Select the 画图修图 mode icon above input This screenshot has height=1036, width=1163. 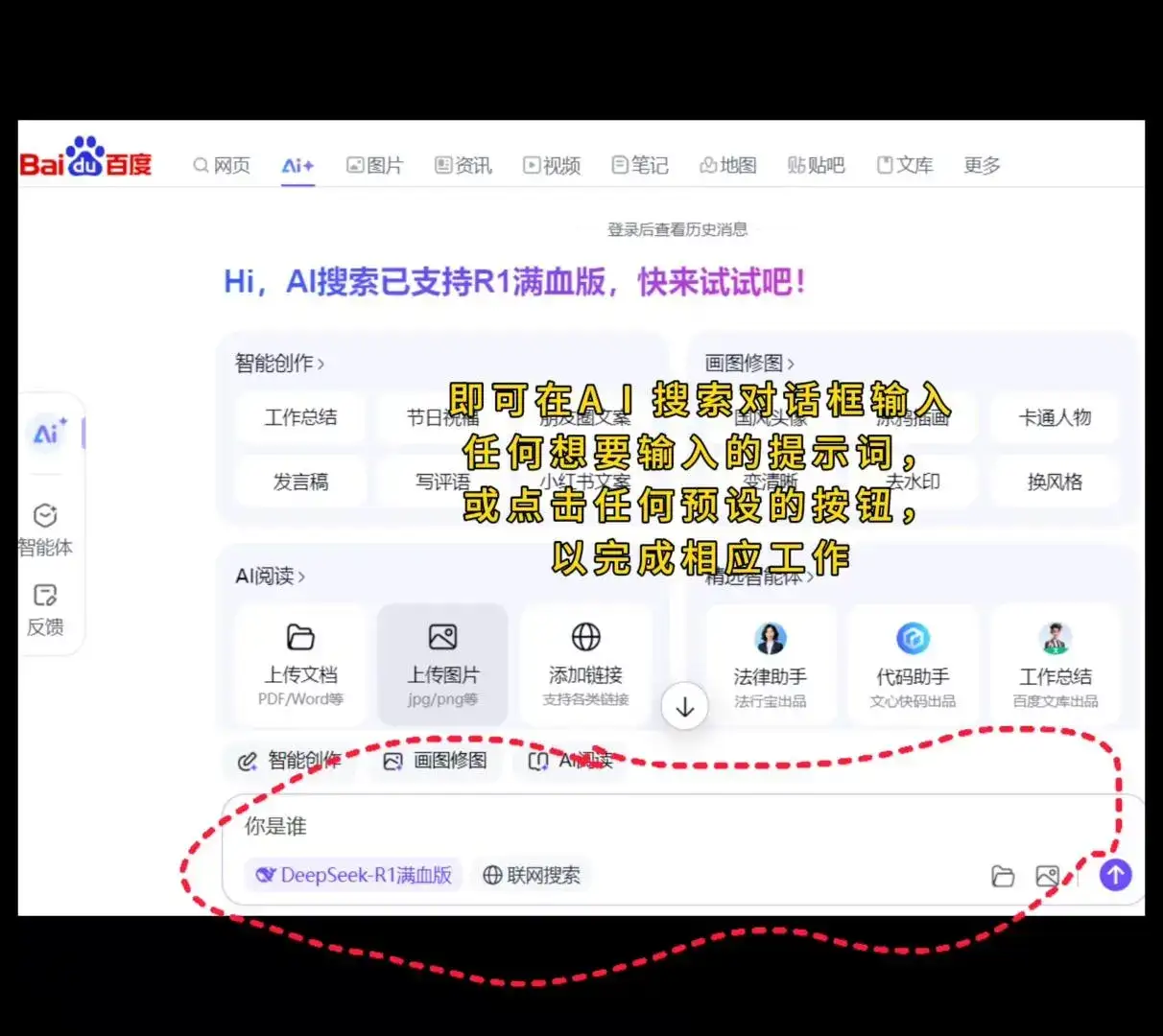(391, 761)
